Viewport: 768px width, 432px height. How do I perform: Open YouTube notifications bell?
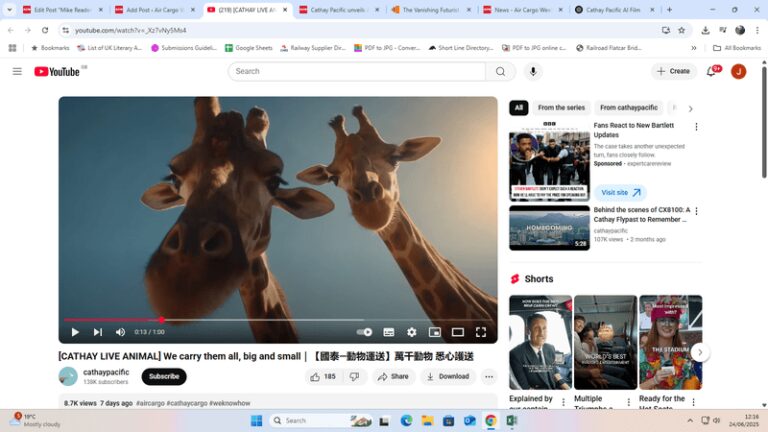[x=712, y=72]
